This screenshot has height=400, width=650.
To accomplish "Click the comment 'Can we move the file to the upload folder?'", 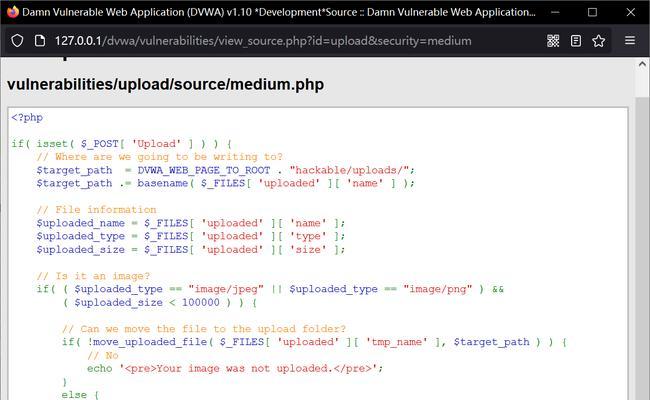I will pos(213,329).
